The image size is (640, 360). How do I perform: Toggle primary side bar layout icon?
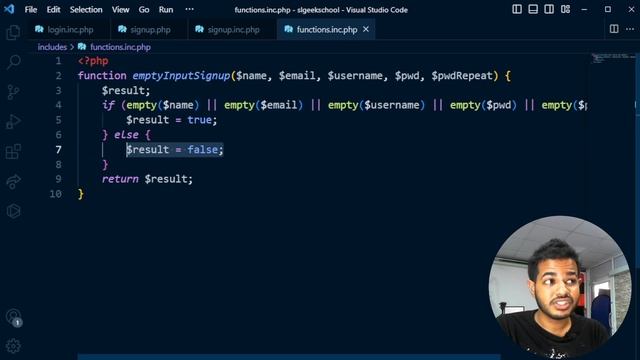(517, 9)
